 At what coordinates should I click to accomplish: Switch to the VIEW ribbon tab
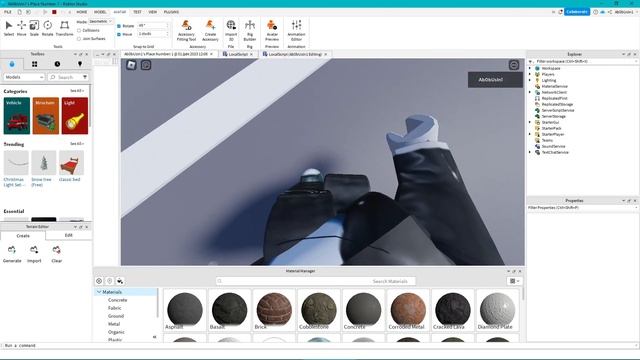pos(152,12)
